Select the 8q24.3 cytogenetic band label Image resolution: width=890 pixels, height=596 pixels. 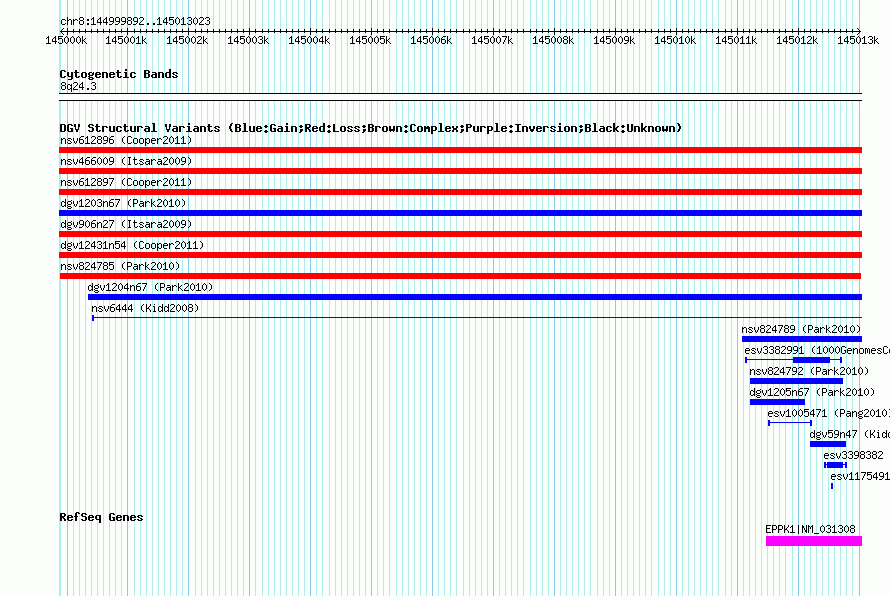pos(78,86)
